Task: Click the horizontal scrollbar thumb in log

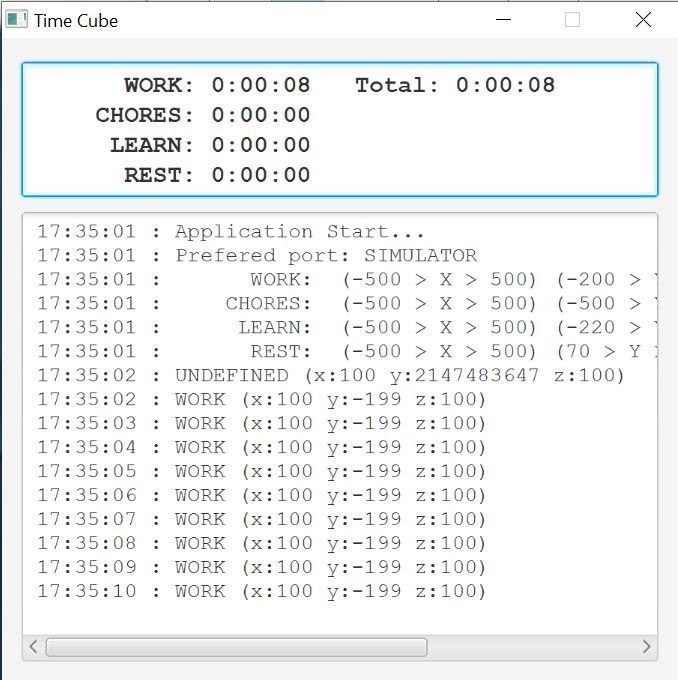Action: point(236,647)
